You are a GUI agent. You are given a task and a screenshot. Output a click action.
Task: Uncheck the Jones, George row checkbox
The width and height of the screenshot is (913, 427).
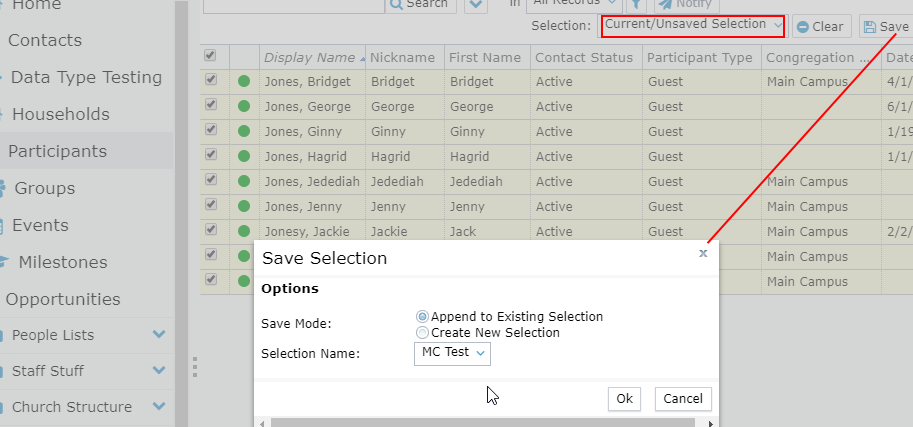[x=211, y=105]
